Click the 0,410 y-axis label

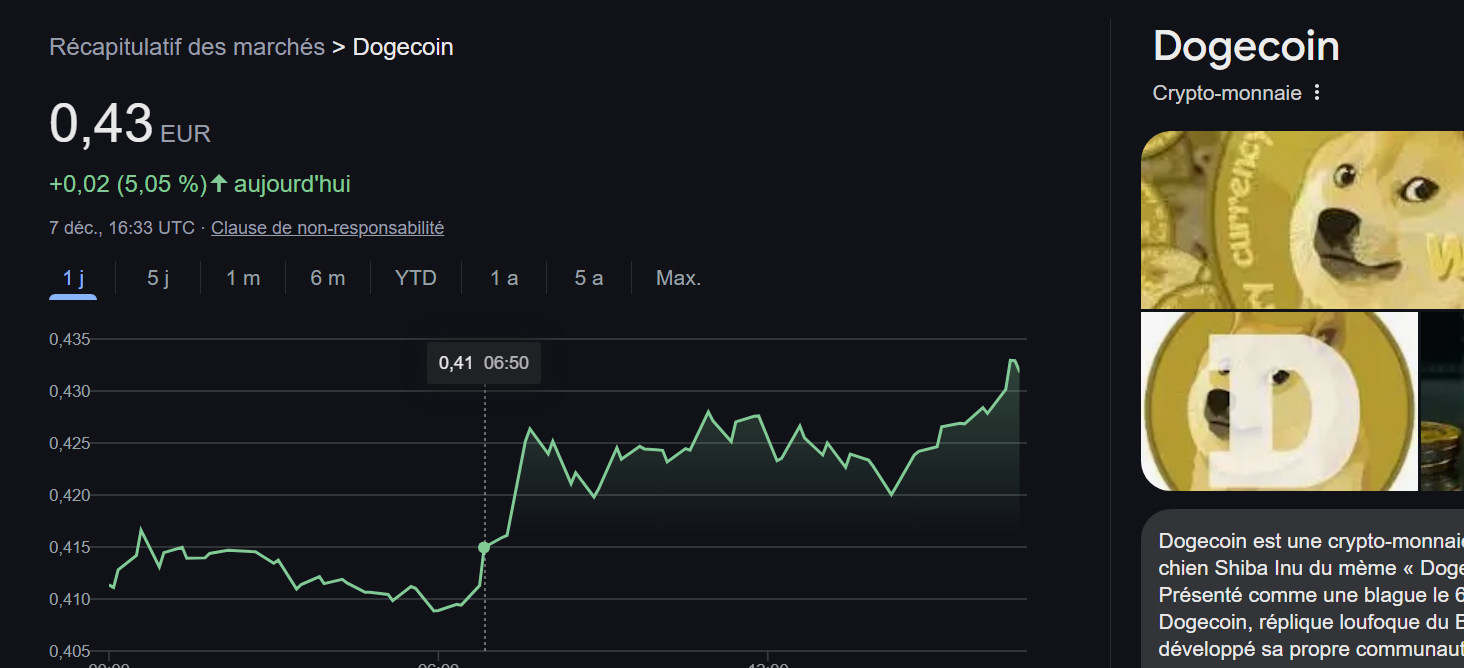(x=70, y=599)
